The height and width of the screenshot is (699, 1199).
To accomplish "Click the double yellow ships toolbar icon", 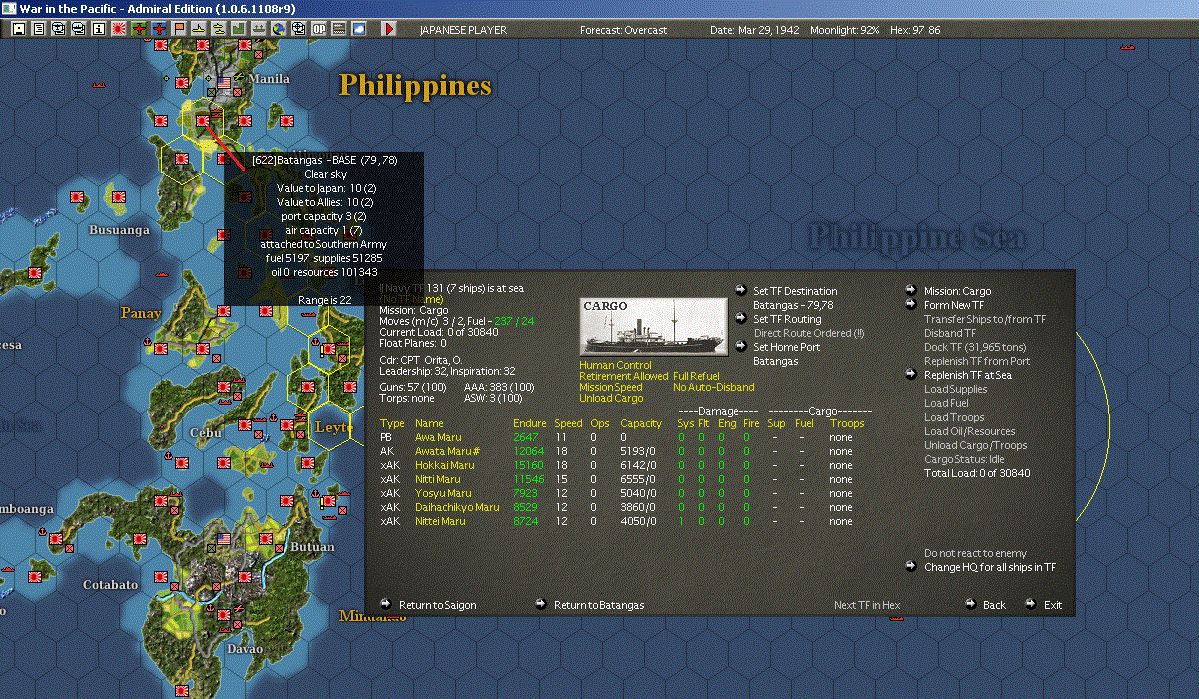I will point(219,29).
